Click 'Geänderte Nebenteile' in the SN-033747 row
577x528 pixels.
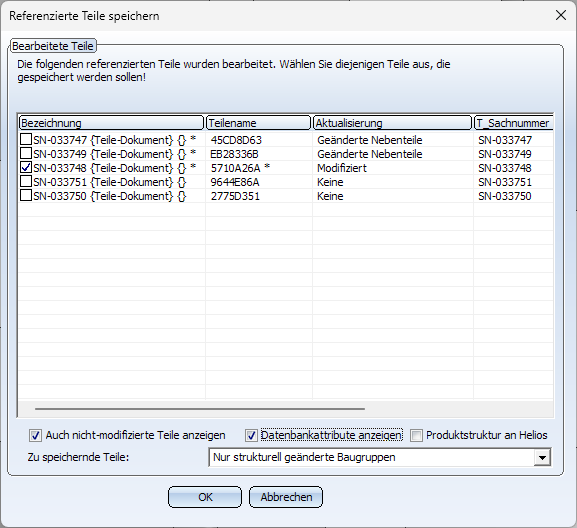coord(369,140)
